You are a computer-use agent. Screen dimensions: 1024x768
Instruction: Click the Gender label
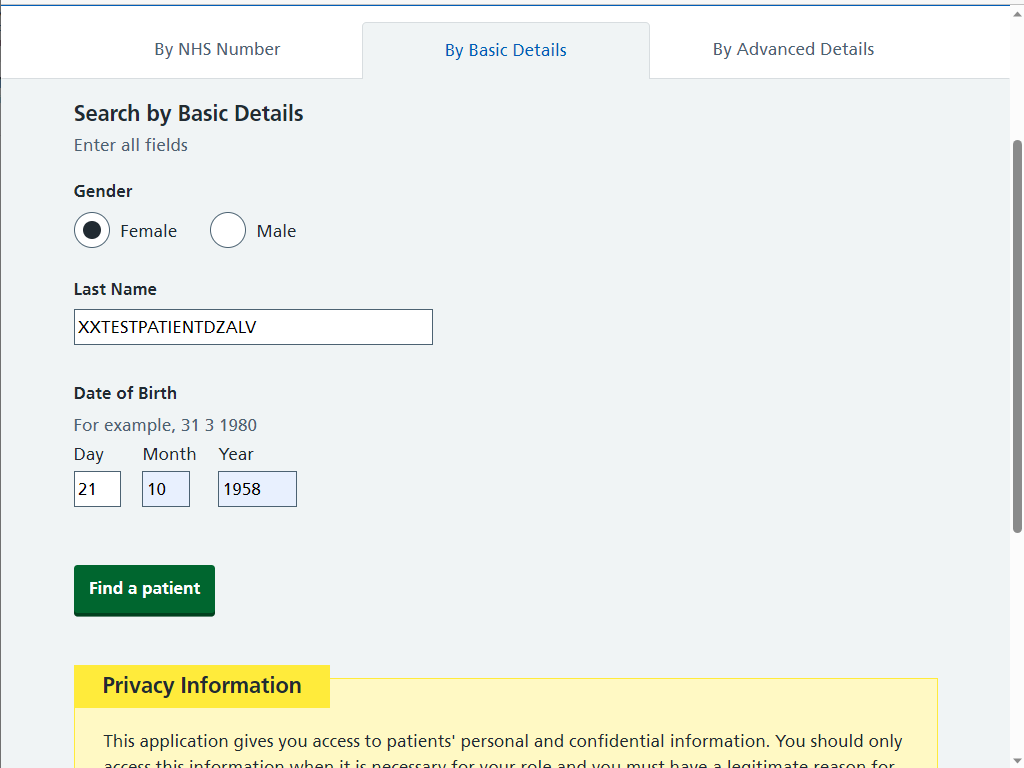(103, 191)
